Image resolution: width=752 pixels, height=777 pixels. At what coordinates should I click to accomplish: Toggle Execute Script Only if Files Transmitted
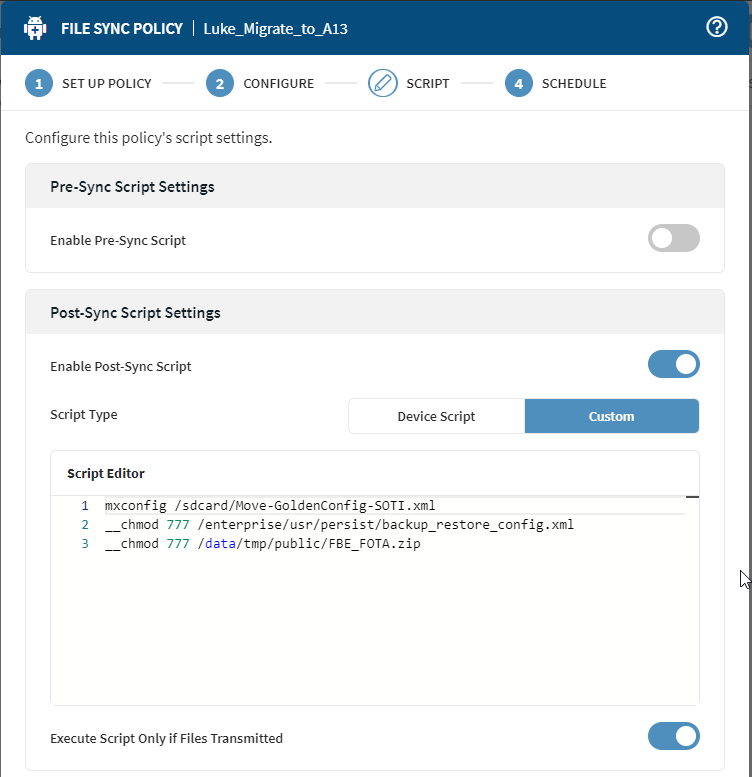click(673, 737)
